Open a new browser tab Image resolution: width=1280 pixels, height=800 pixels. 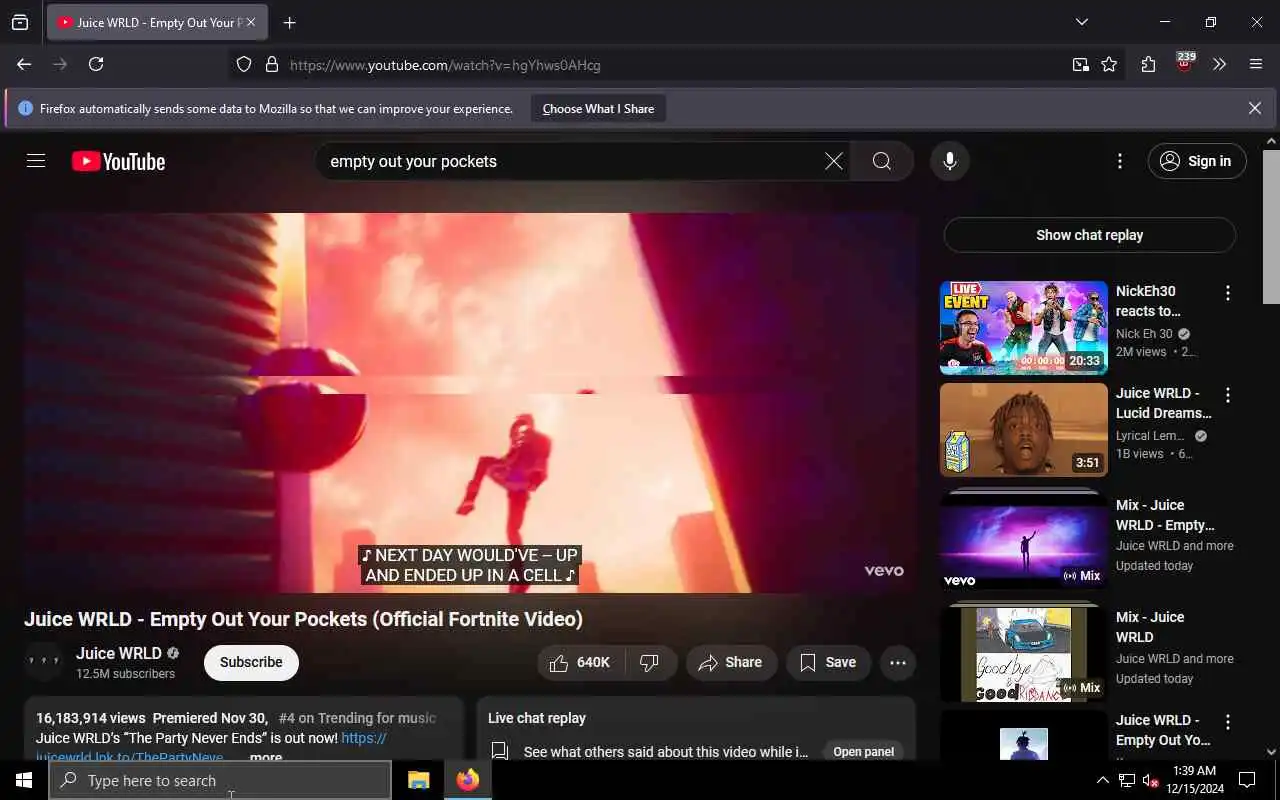point(289,22)
